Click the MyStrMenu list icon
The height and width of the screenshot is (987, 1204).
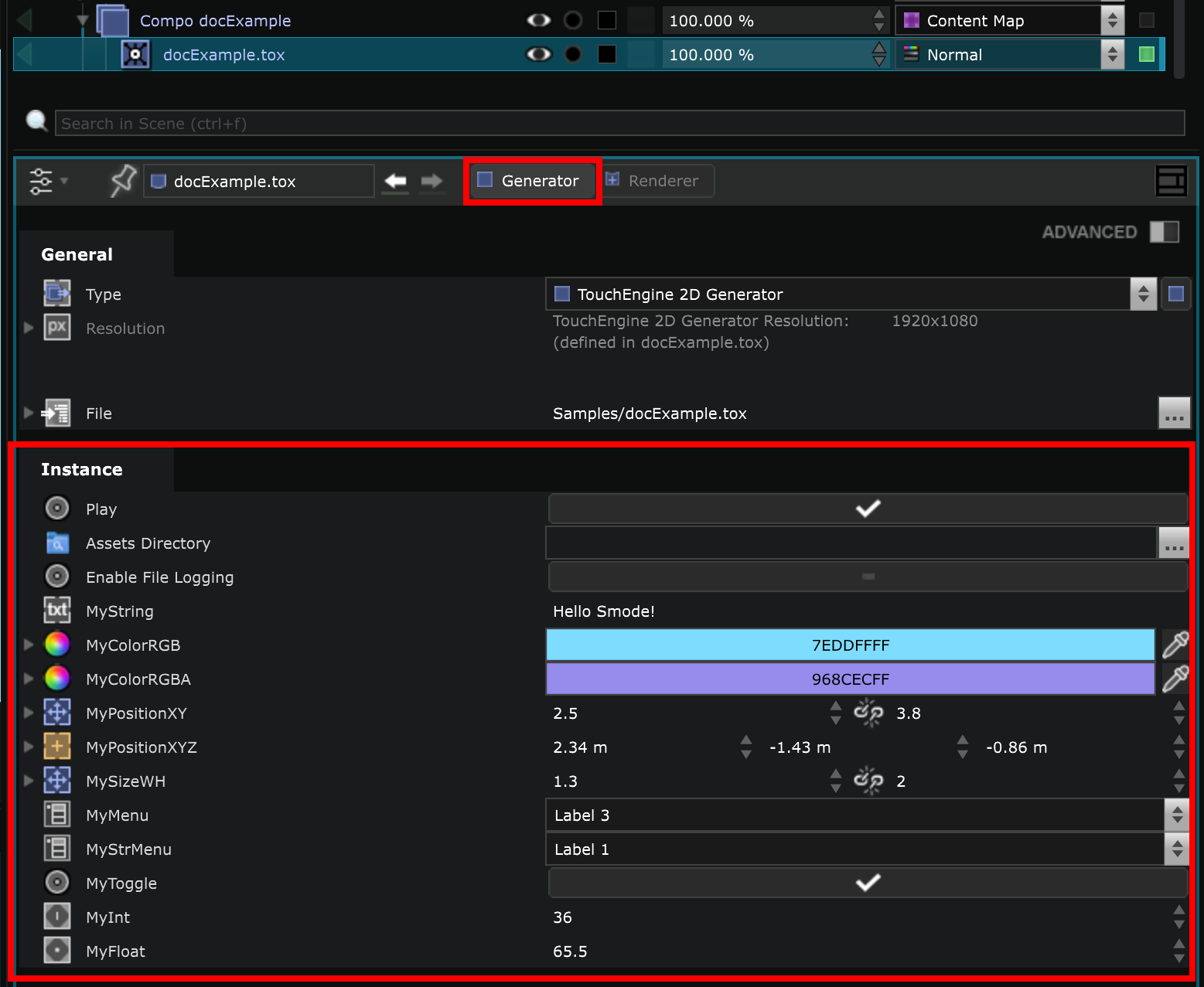tap(57, 849)
